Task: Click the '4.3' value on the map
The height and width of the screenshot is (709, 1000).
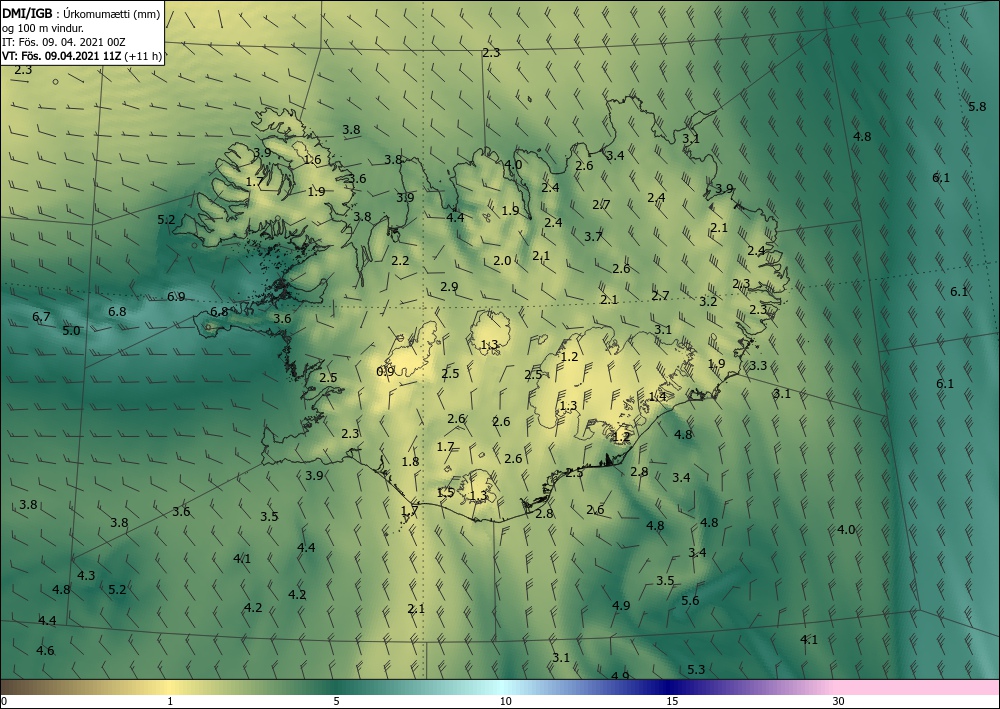Action: (x=86, y=576)
